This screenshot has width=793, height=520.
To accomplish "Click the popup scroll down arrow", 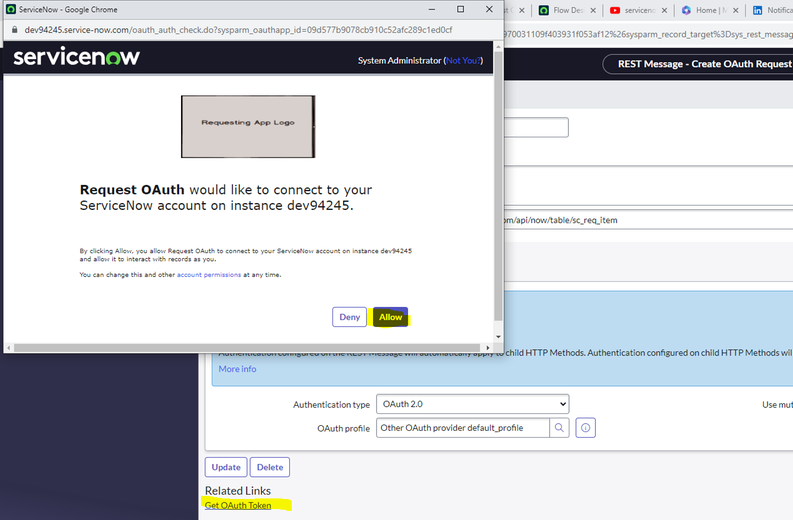I will point(498,337).
